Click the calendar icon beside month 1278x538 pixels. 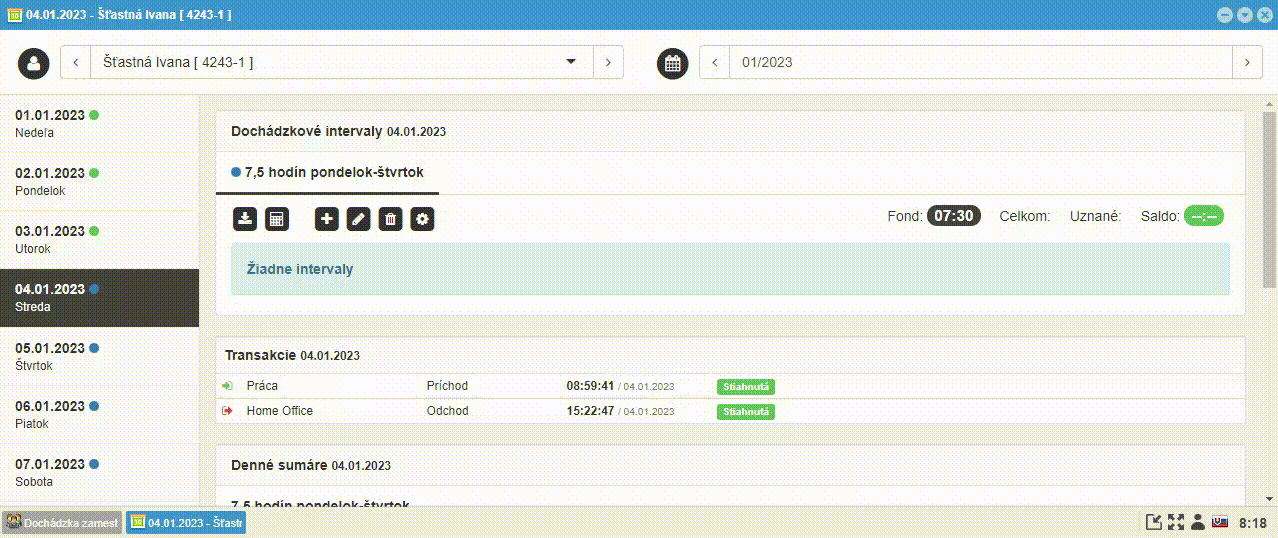point(673,62)
